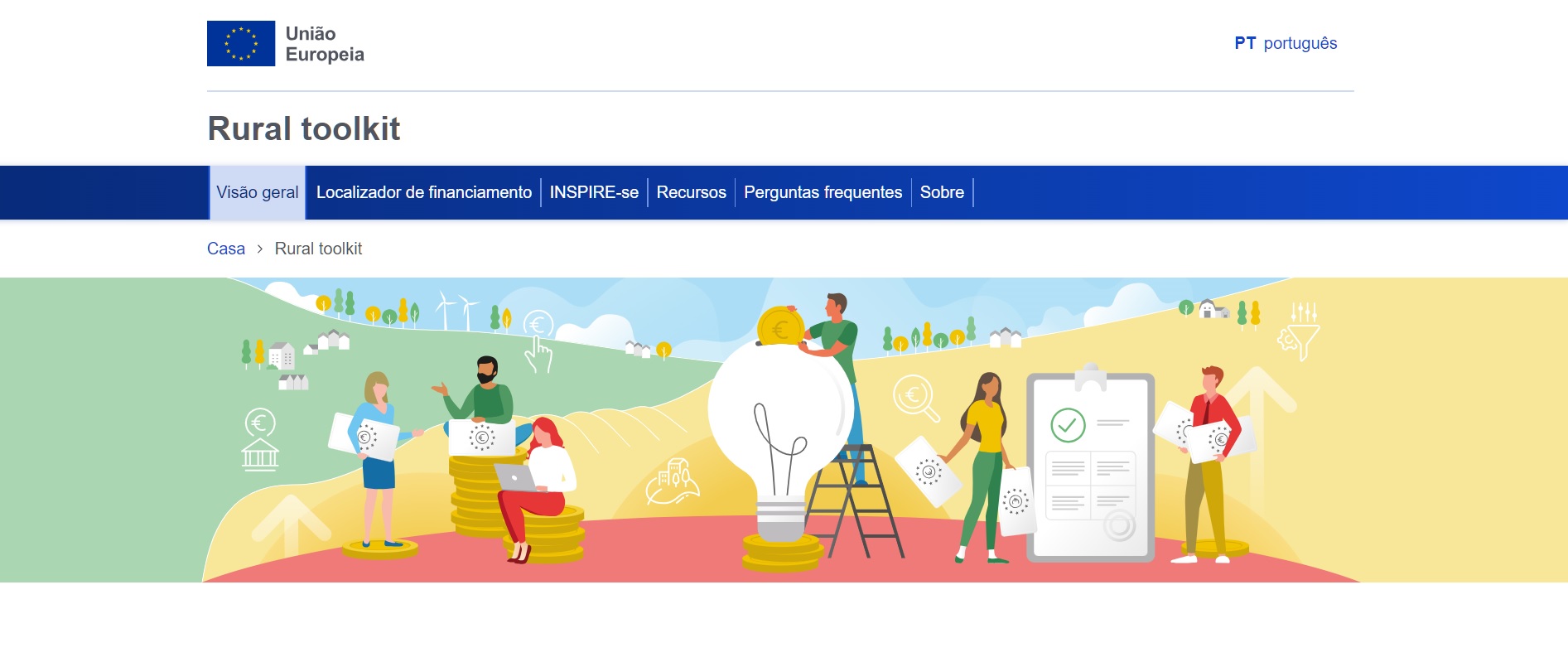1568x667 pixels.
Task: Open the PT português language selector
Action: (1286, 43)
